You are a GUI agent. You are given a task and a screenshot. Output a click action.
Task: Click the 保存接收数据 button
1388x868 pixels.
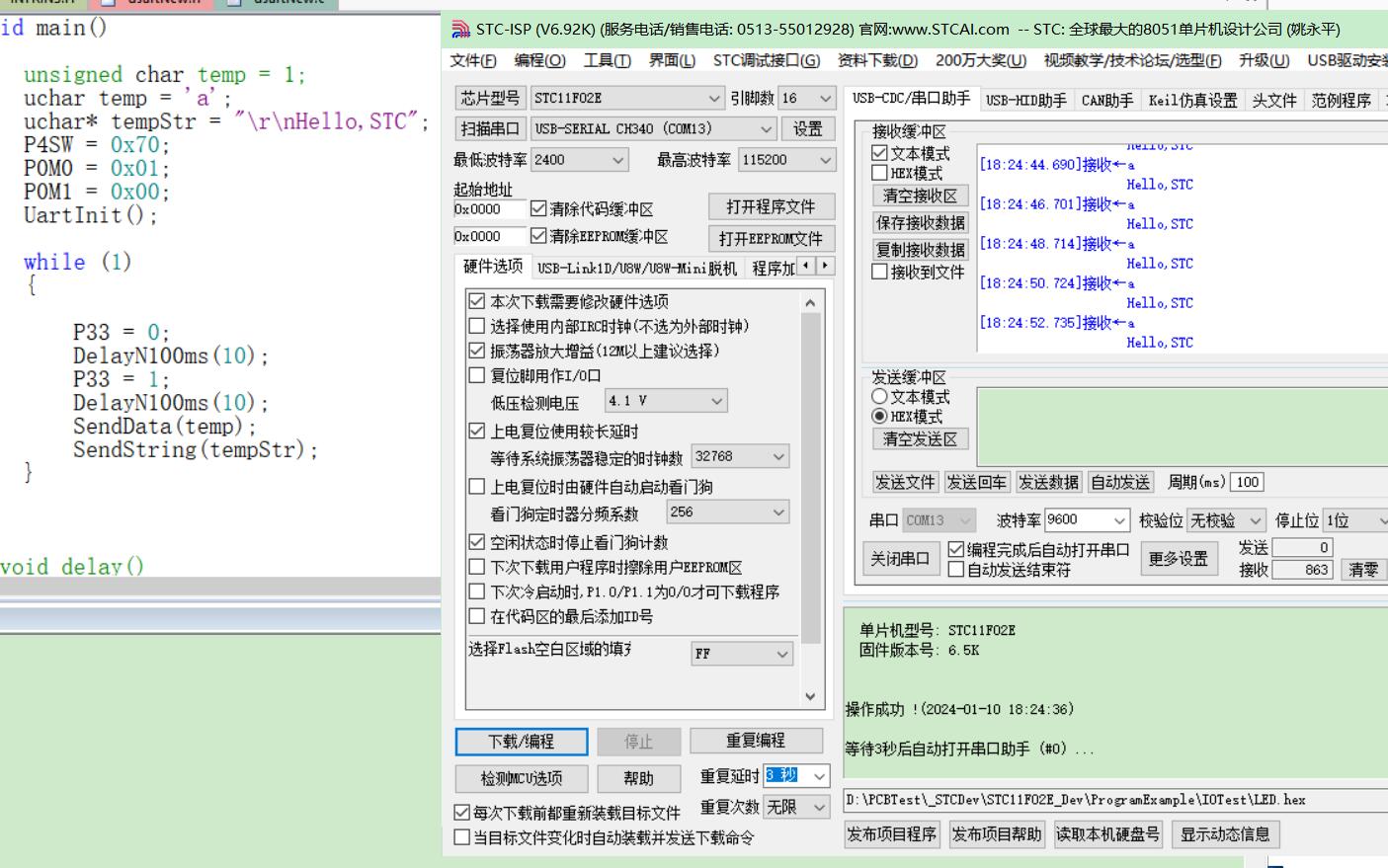coord(920,222)
